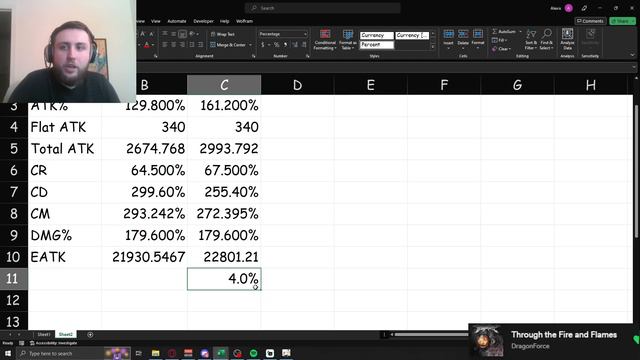Open Windows Start menu
This screenshot has width=640, height=360.
coord(8,353)
